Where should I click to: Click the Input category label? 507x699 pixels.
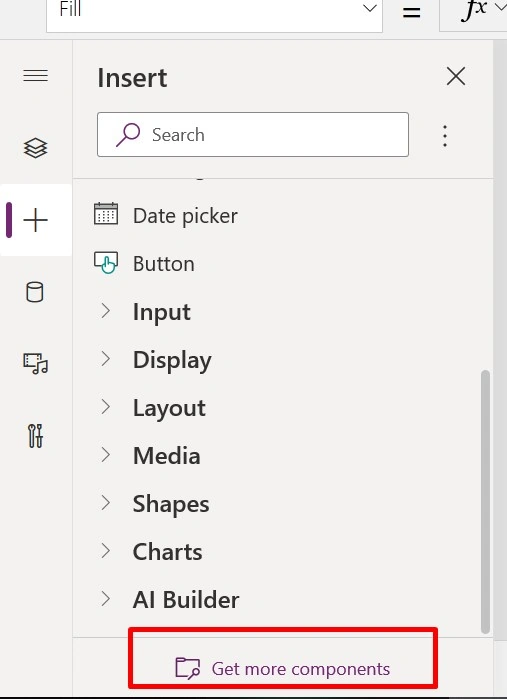(x=161, y=312)
